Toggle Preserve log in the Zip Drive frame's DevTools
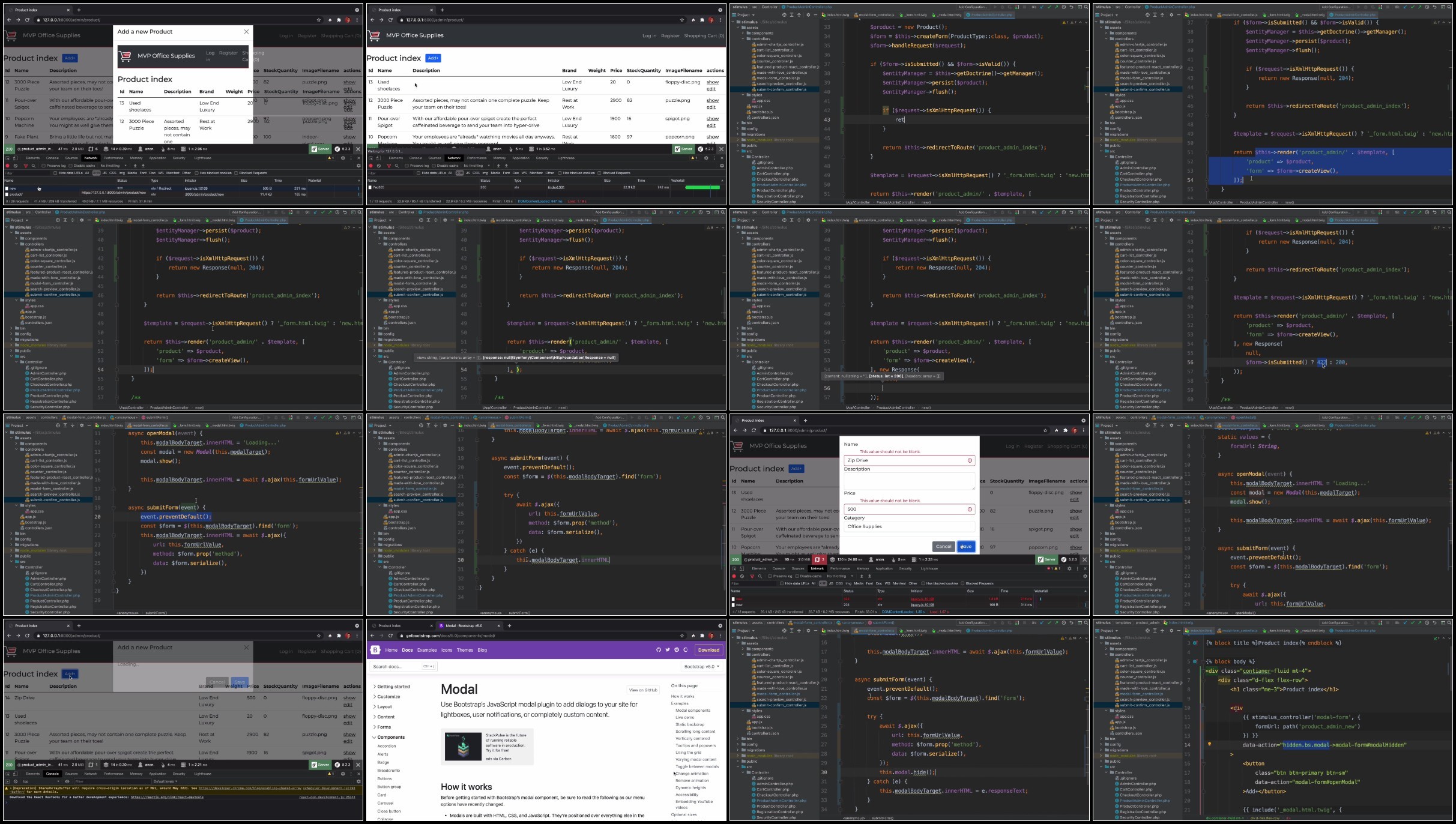The image size is (1456, 824). pos(770,576)
